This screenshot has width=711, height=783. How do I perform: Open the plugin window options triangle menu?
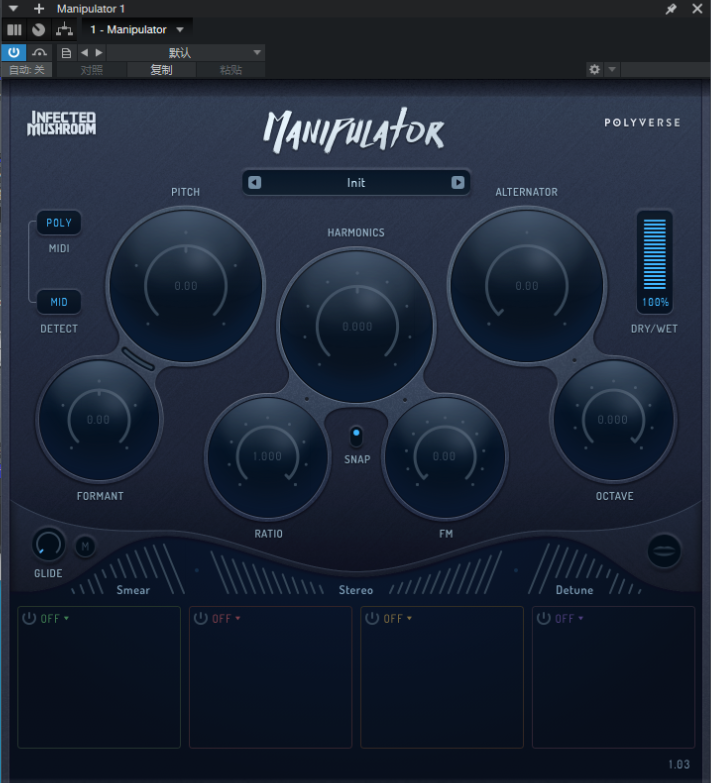[13, 8]
